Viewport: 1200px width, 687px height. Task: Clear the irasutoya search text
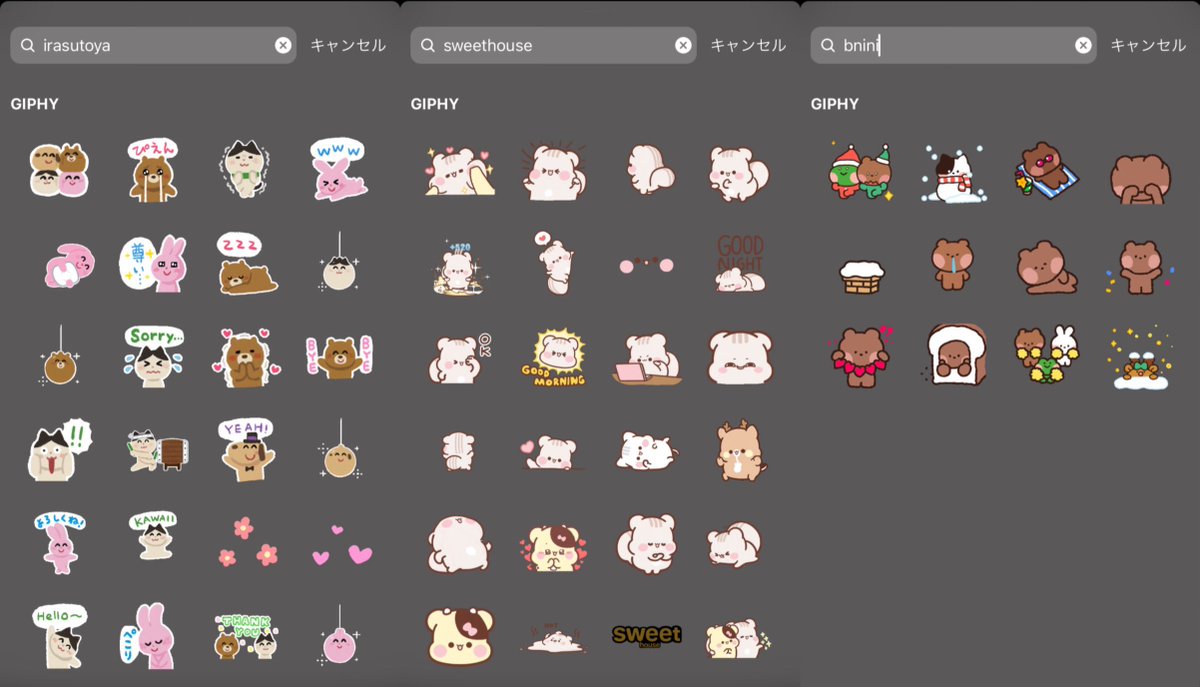point(283,45)
